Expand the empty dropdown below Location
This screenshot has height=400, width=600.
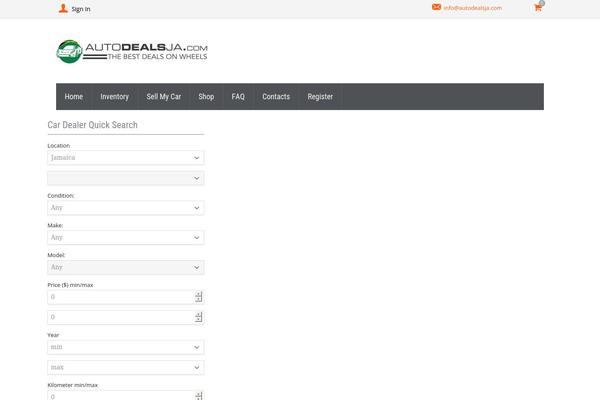[126, 178]
